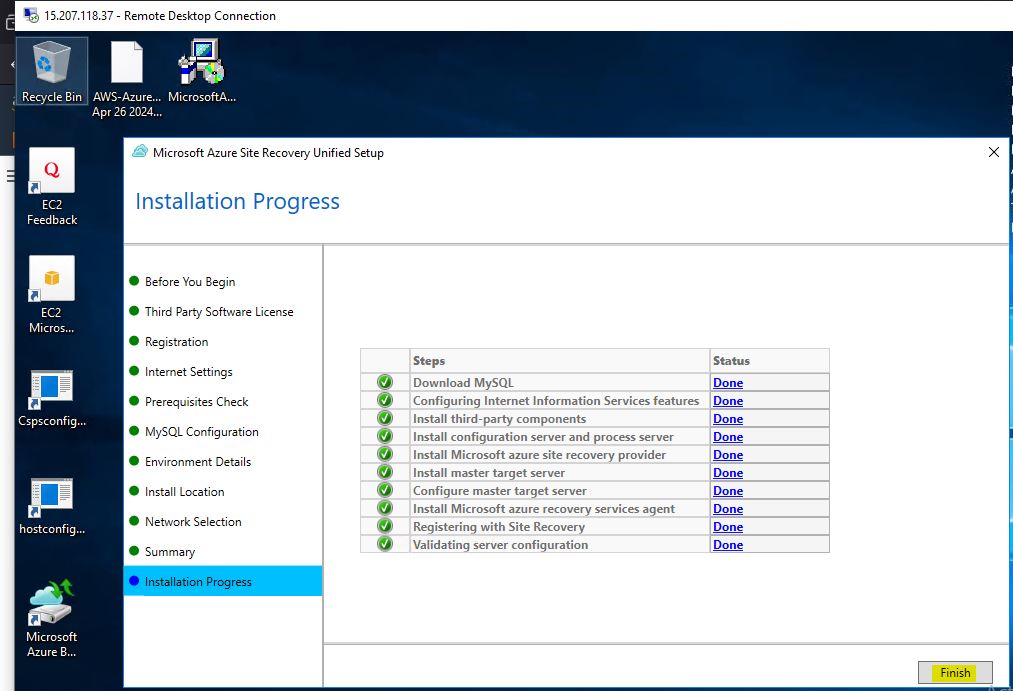Select the MicrosoftA... installer desktop icon
The height and width of the screenshot is (691, 1013).
pyautogui.click(x=201, y=66)
